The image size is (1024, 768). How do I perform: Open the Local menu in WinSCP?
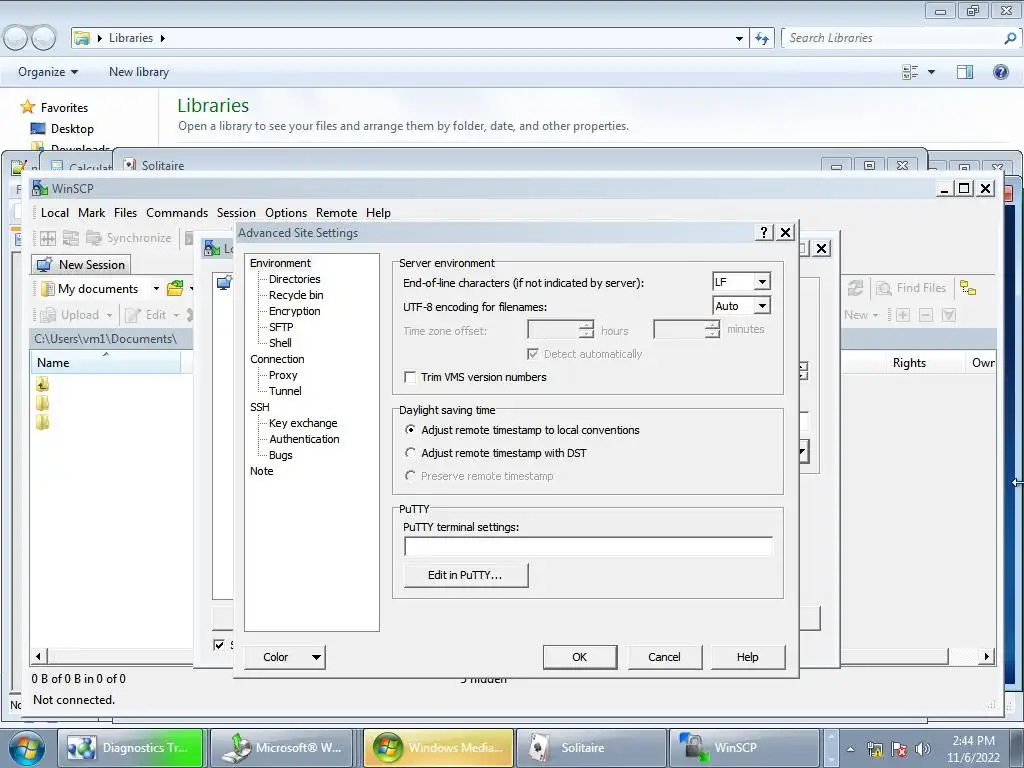(55, 213)
